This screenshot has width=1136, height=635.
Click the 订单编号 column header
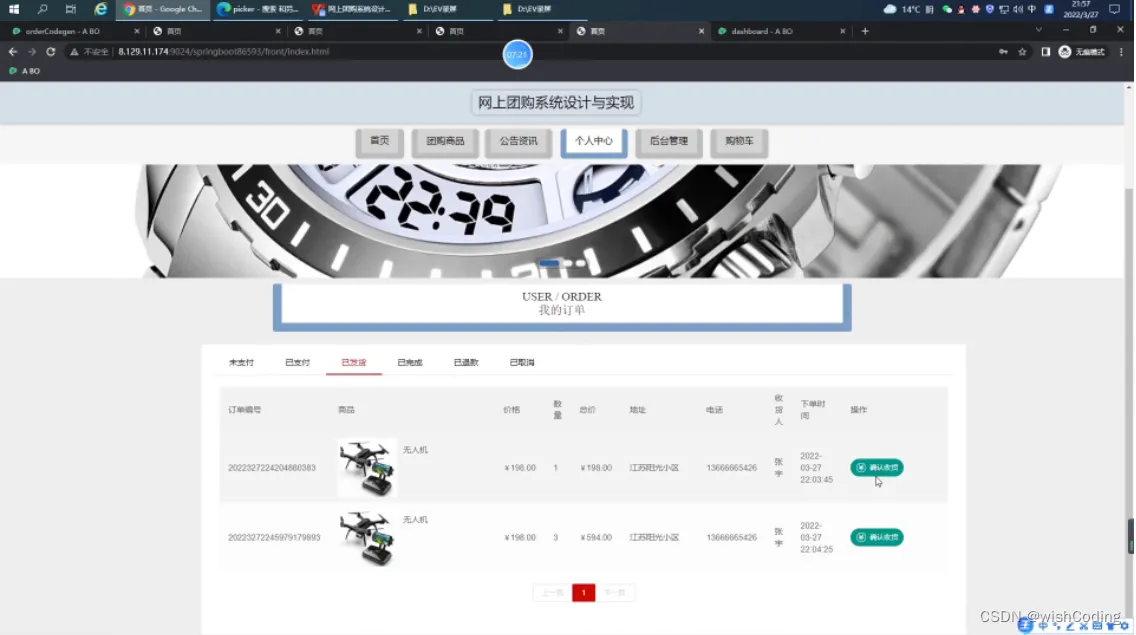click(x=244, y=410)
